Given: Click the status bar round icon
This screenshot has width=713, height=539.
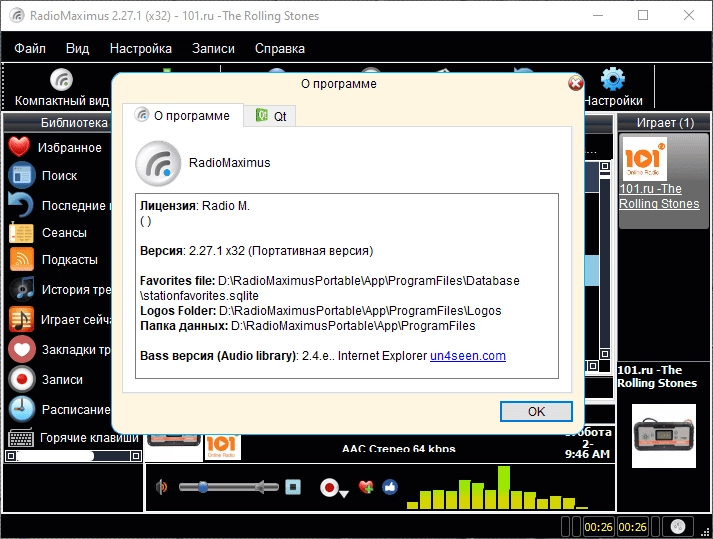Looking at the screenshot, I should click(678, 527).
